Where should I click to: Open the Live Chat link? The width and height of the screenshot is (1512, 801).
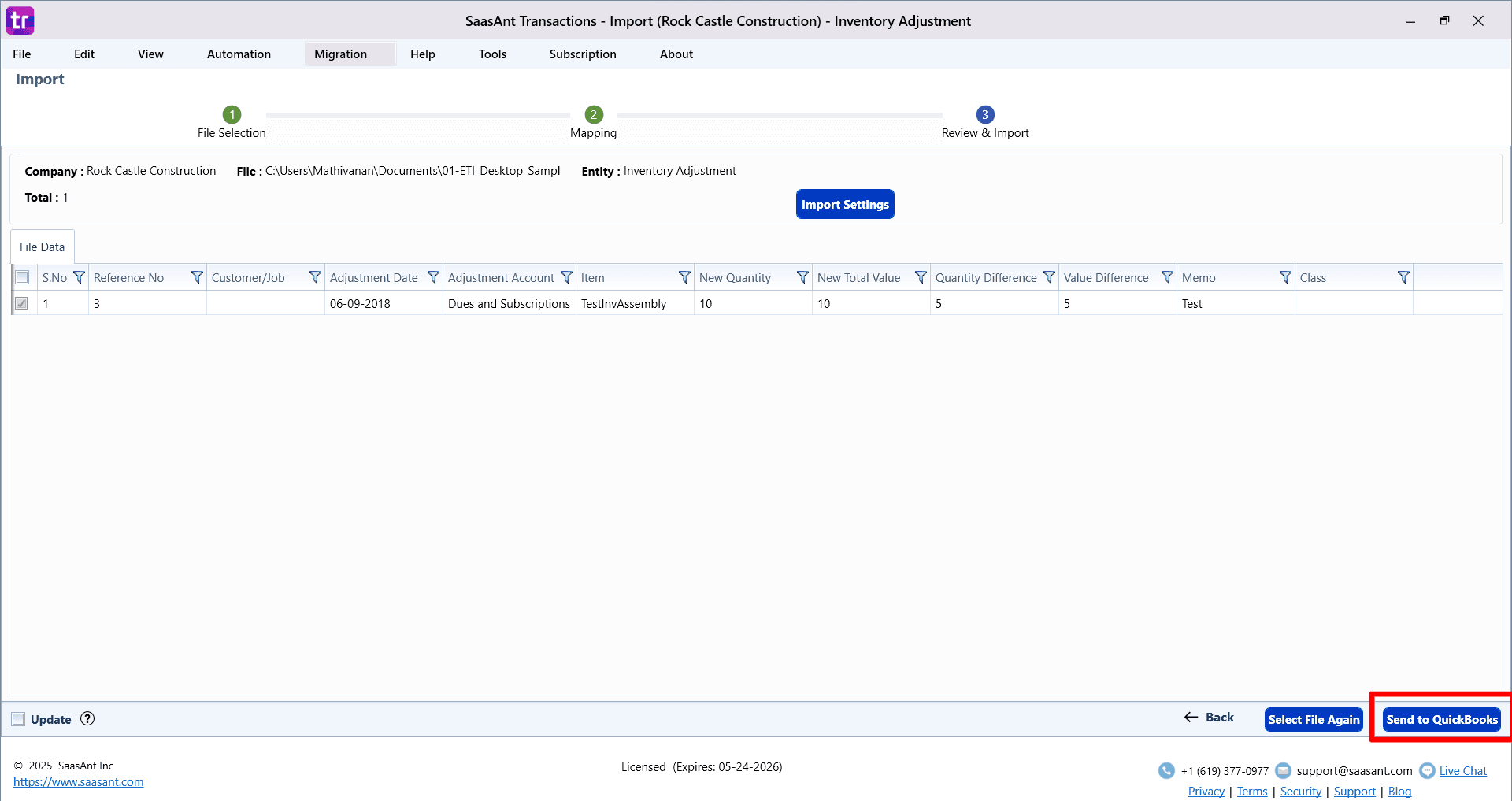point(1463,771)
